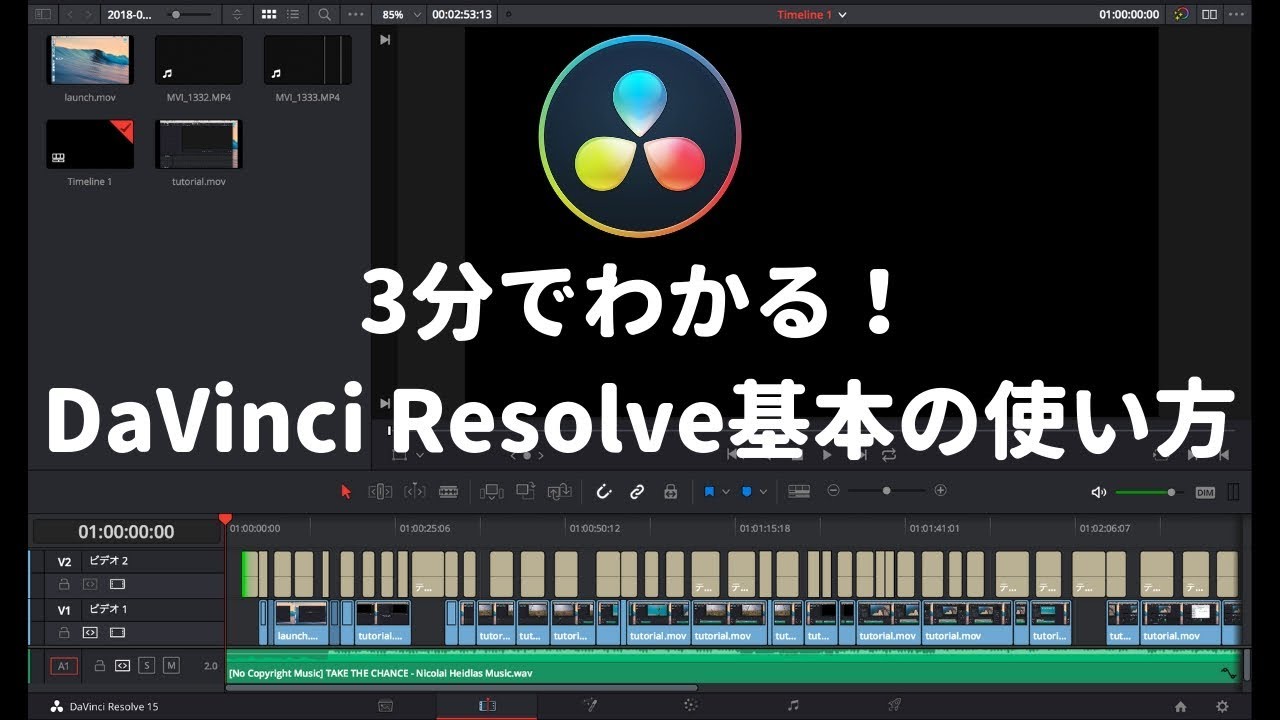Zoom out timeline with minus button
Image resolution: width=1280 pixels, height=720 pixels.
[x=833, y=491]
